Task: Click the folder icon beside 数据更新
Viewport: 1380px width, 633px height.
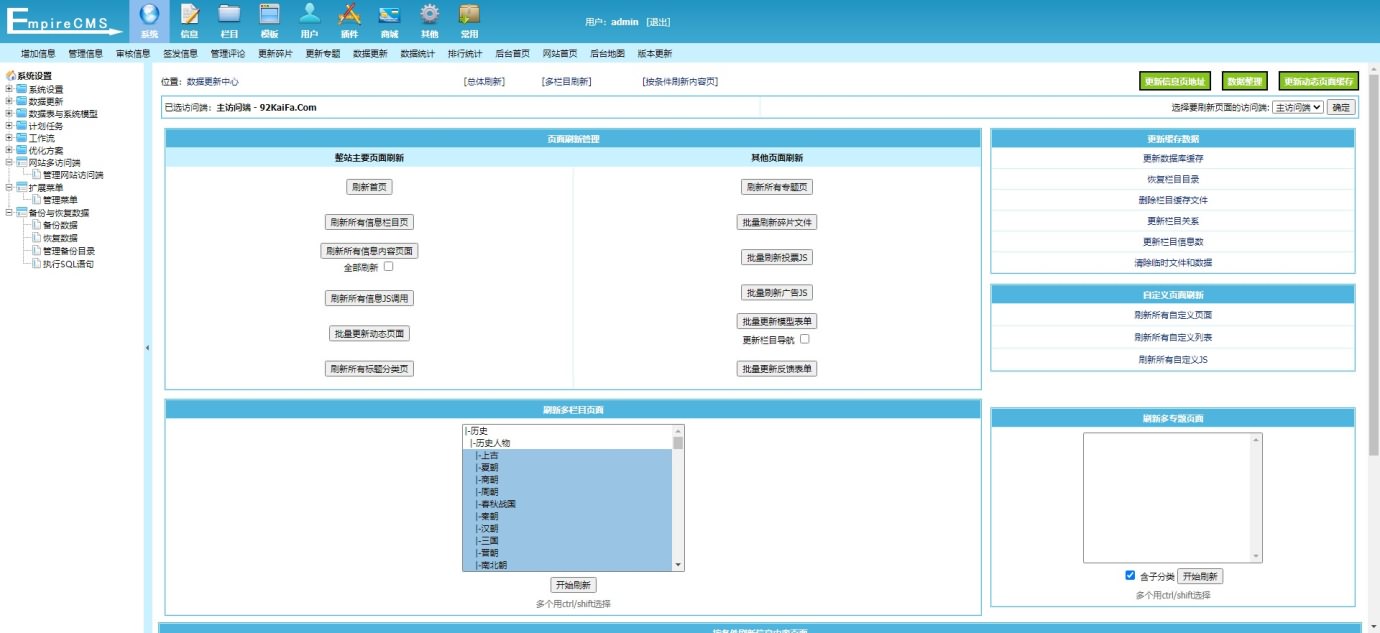Action: (x=21, y=101)
